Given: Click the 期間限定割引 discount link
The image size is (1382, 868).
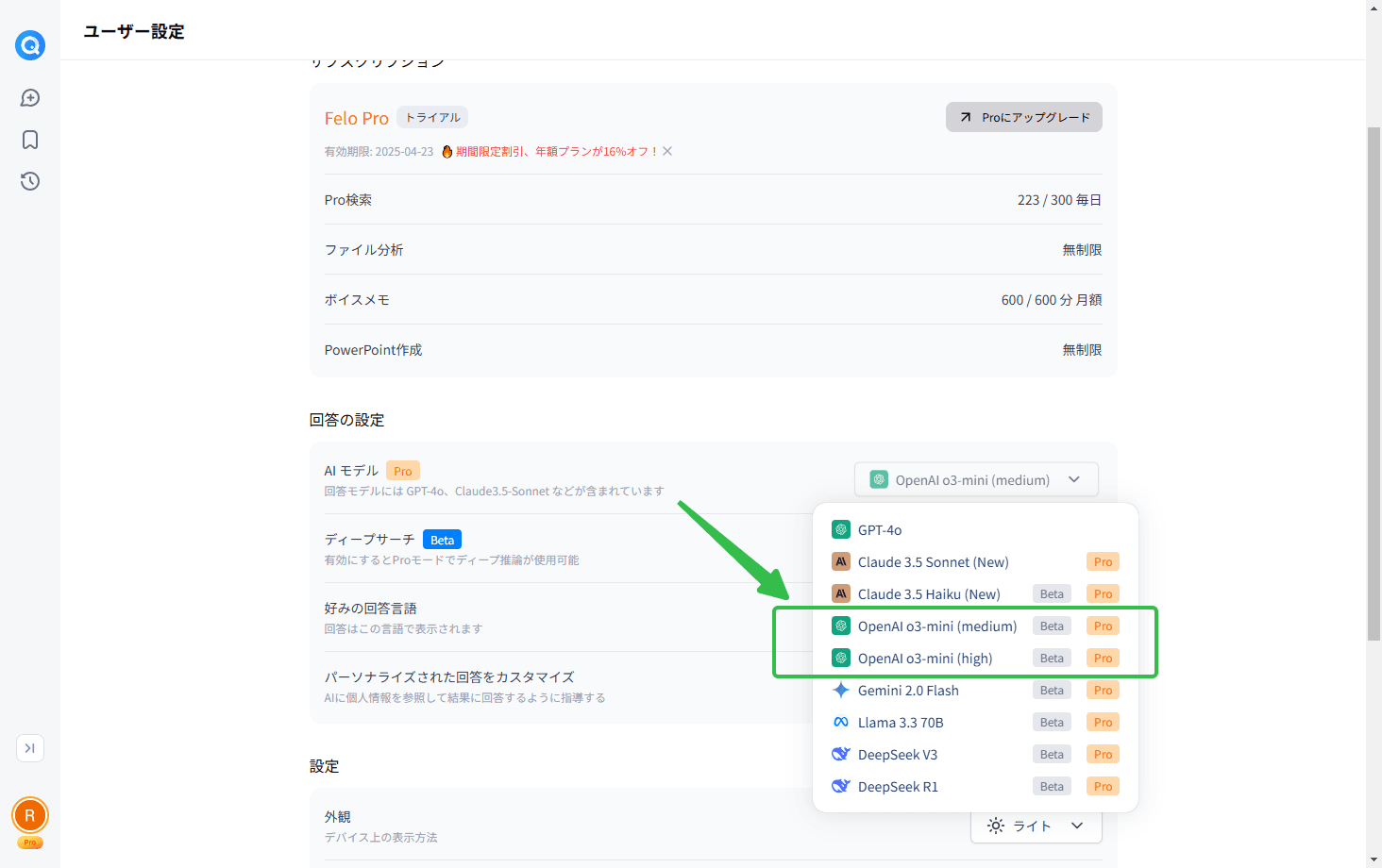Looking at the screenshot, I should pos(557,151).
